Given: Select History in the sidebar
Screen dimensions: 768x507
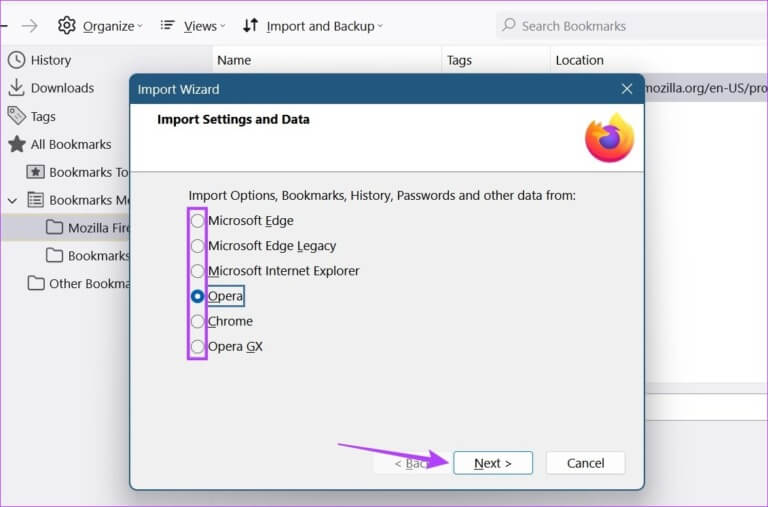Looking at the screenshot, I should 51,60.
